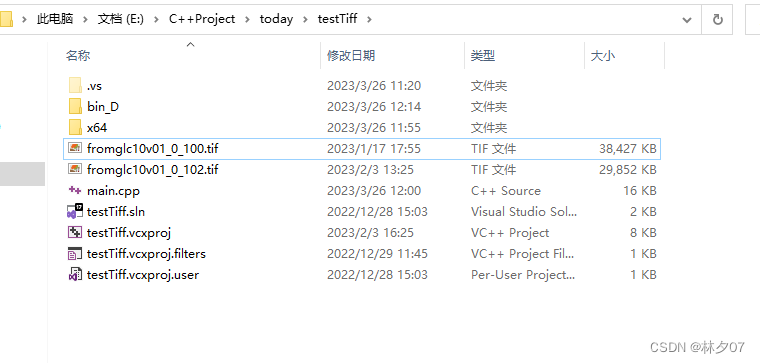Select the .vs folder icon
The width and height of the screenshot is (760, 363).
click(x=75, y=86)
